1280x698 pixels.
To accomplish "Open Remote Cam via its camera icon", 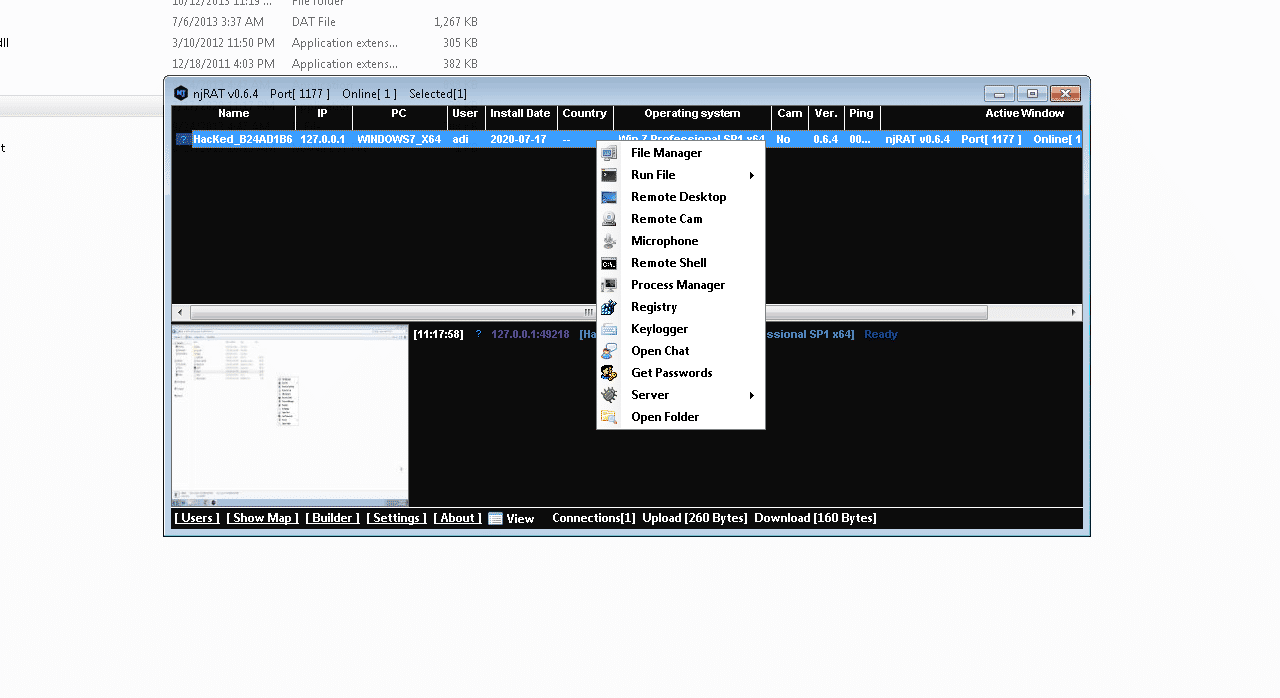I will (x=609, y=218).
